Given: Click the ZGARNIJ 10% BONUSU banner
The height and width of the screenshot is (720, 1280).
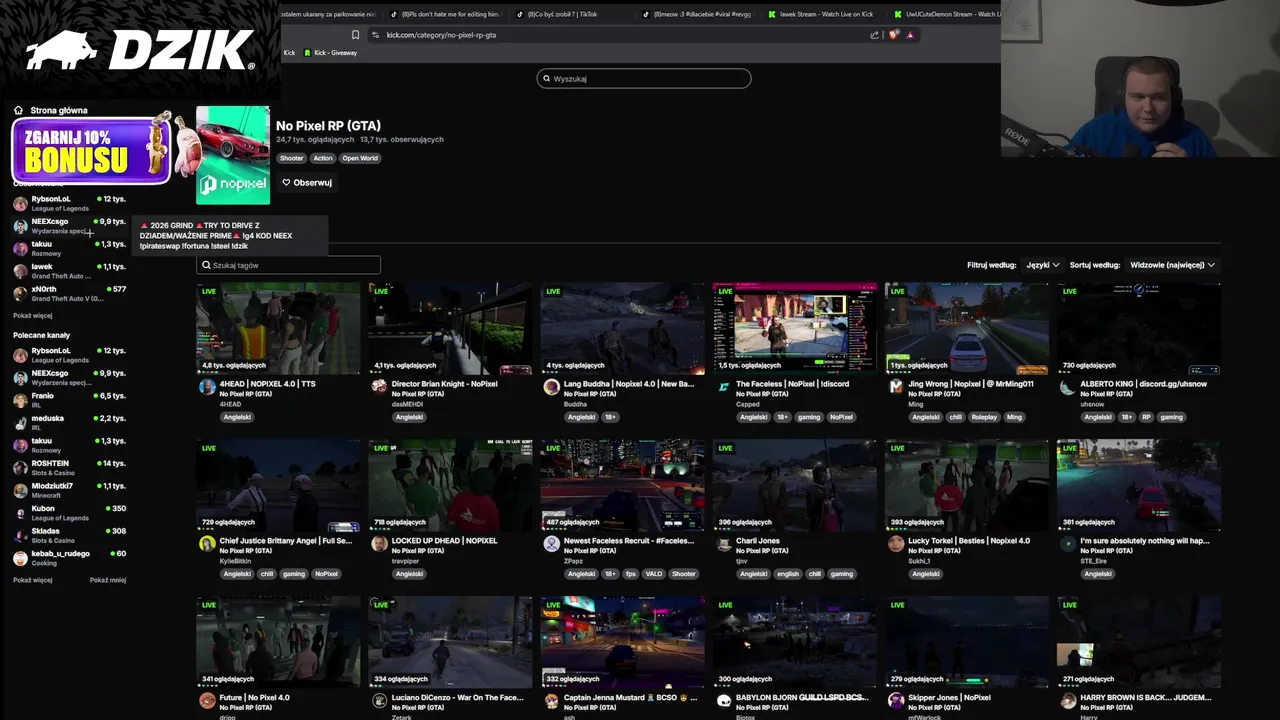Looking at the screenshot, I should (92, 150).
